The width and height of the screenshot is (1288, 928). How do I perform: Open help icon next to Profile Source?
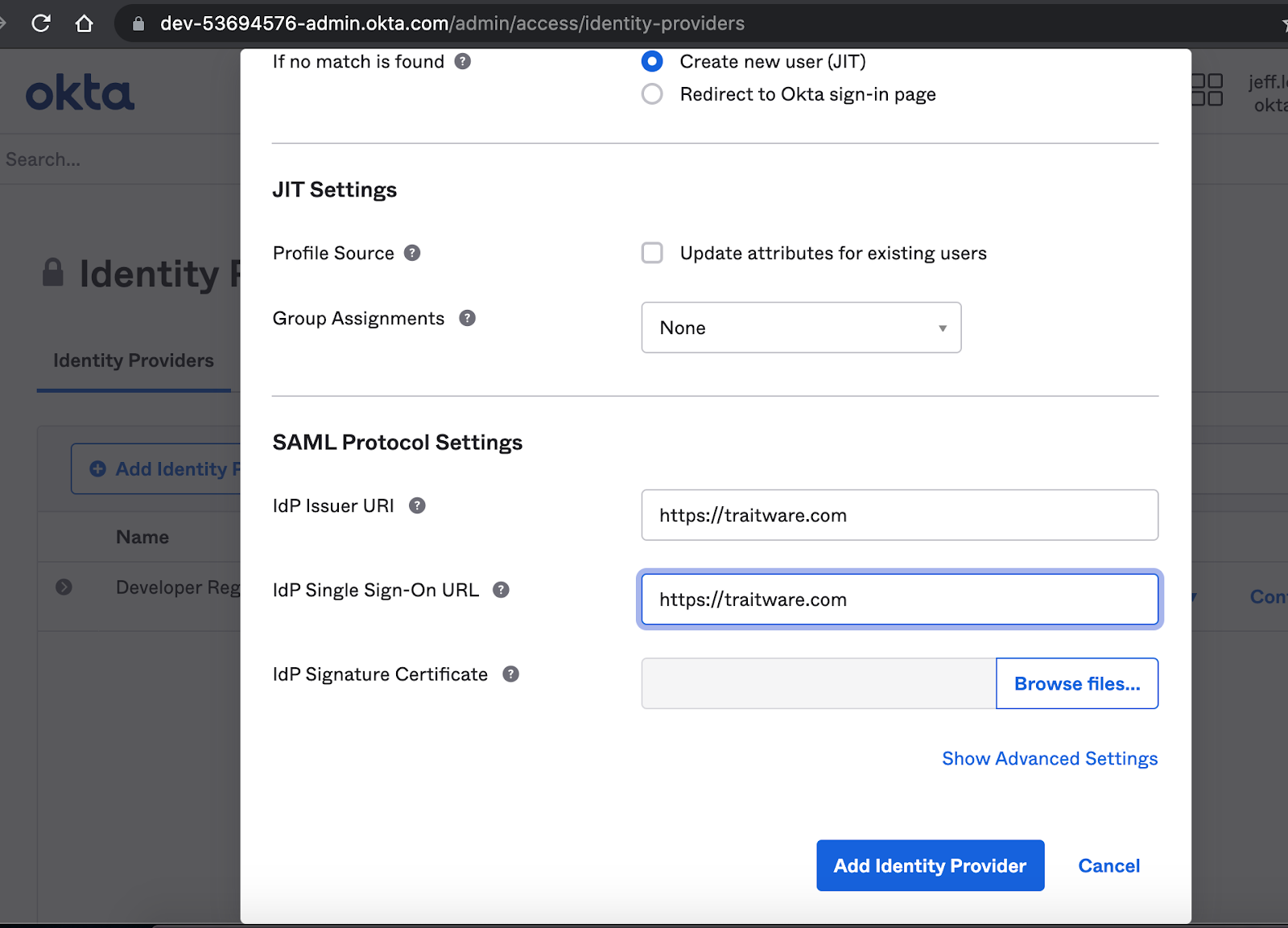click(412, 253)
